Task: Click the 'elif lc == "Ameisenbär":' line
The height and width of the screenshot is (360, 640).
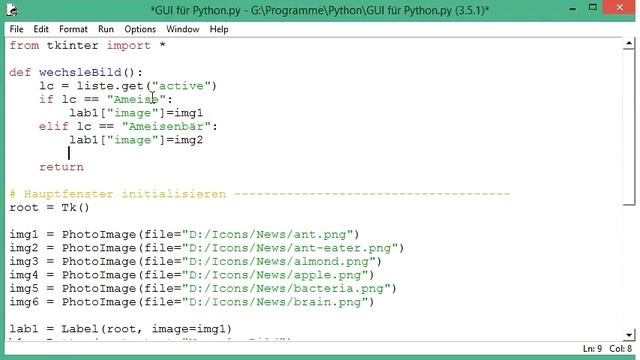Action: point(129,126)
